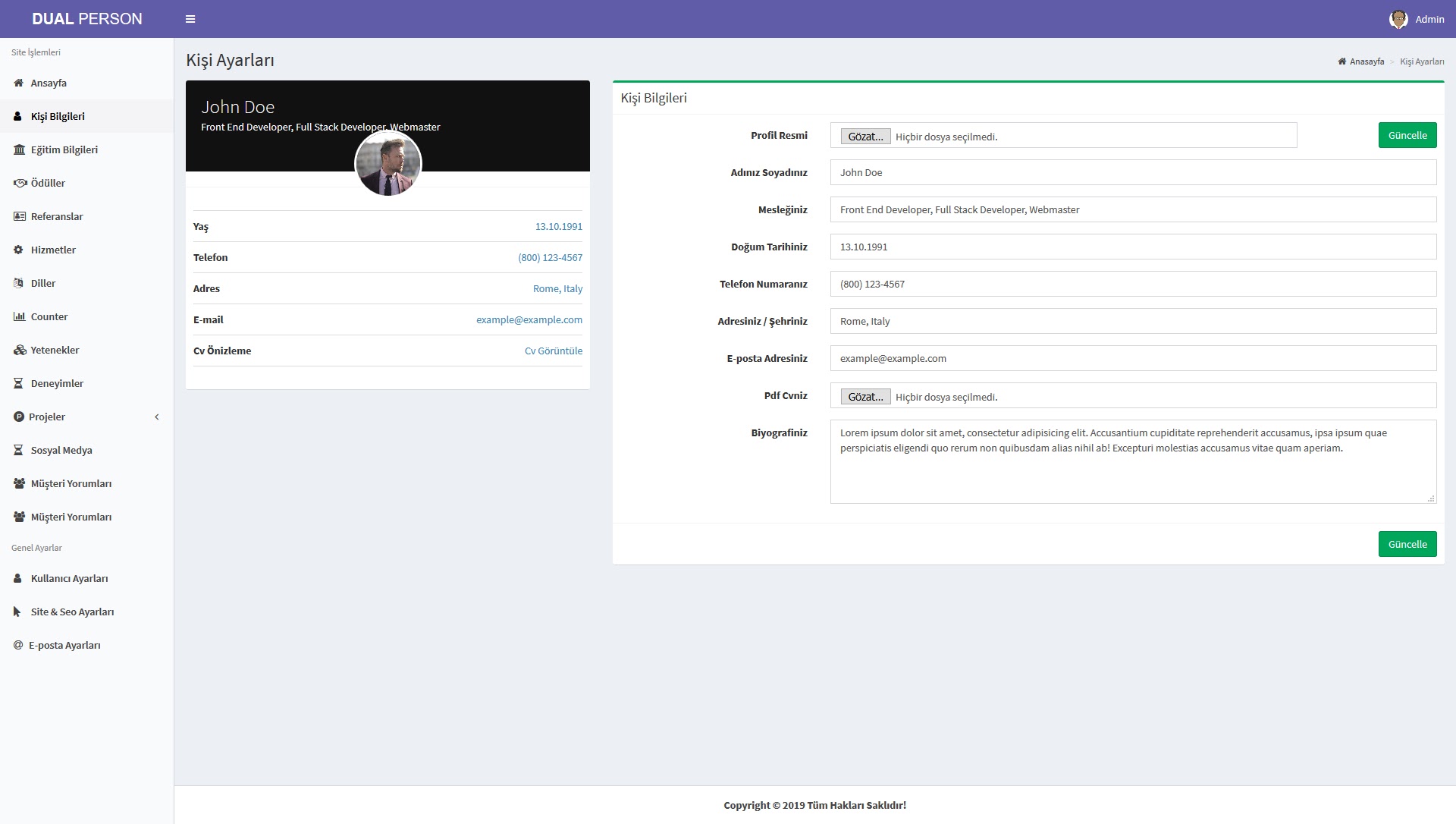Expand the Projeler submenu chevron
This screenshot has height=824, width=1456.
[157, 417]
